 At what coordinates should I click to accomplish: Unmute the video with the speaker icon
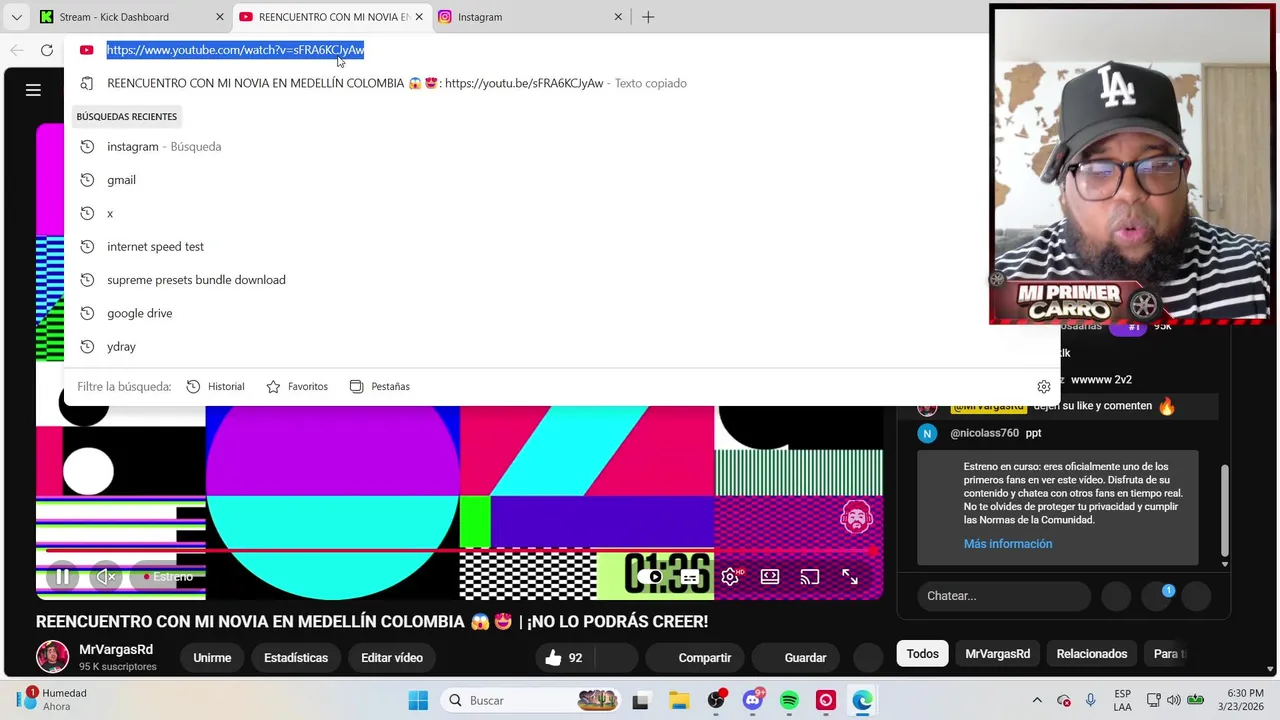point(106,577)
